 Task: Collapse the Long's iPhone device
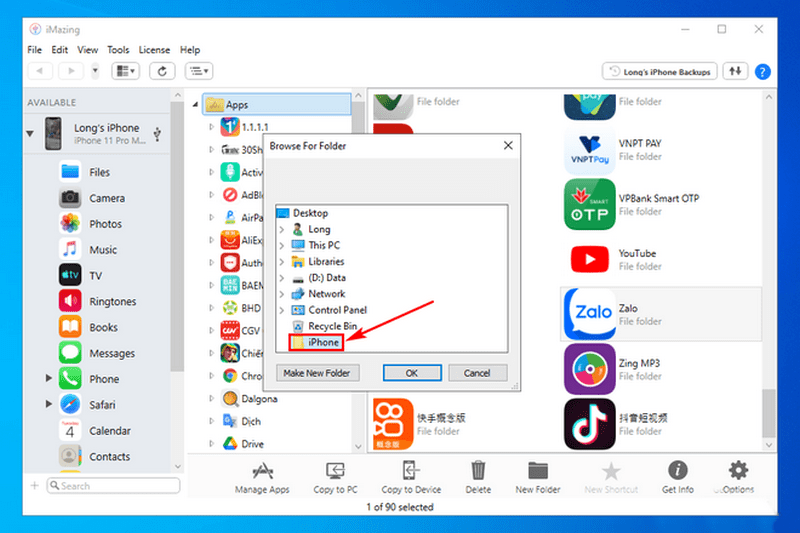click(x=30, y=134)
